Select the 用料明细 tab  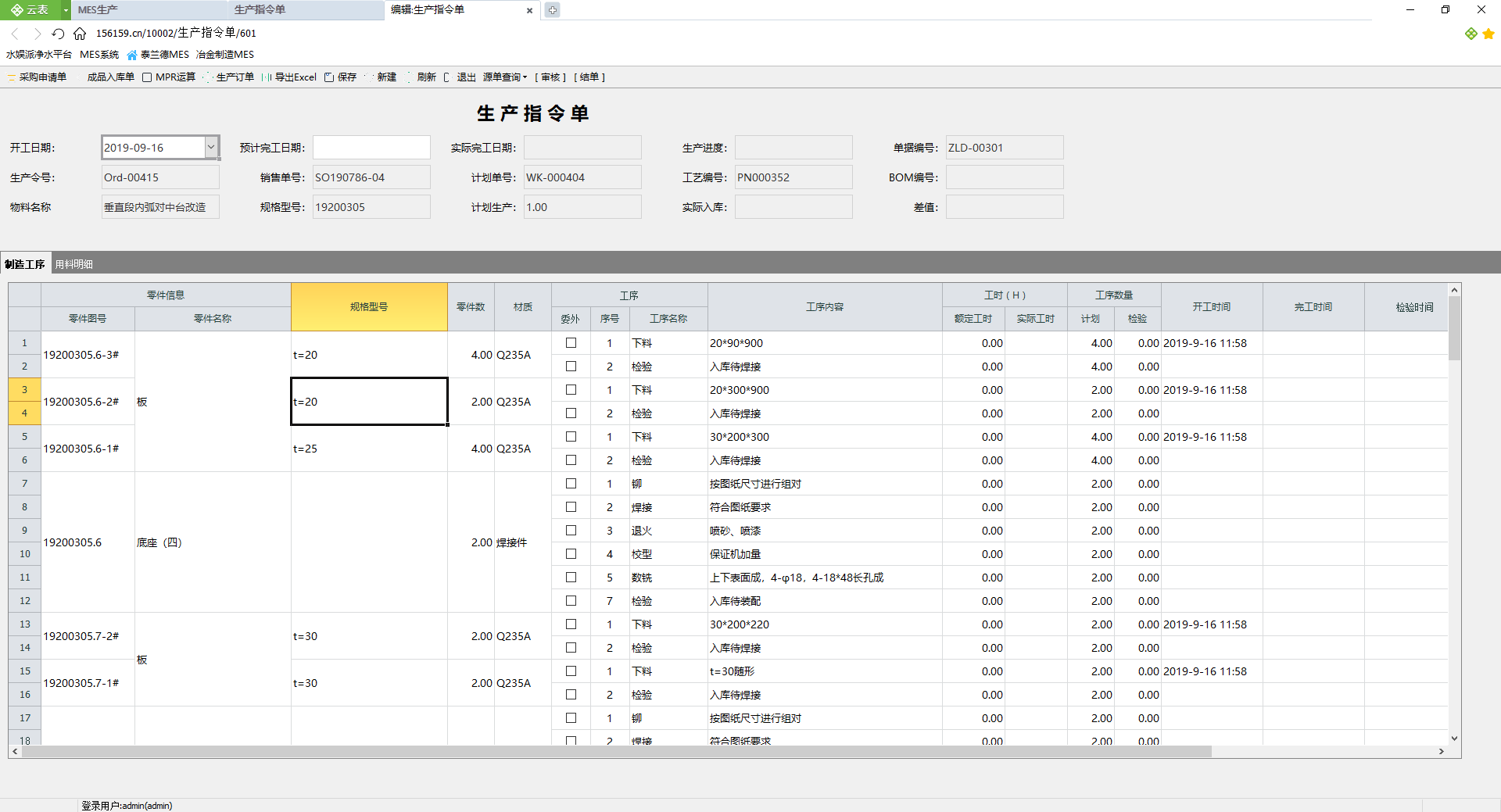(73, 264)
